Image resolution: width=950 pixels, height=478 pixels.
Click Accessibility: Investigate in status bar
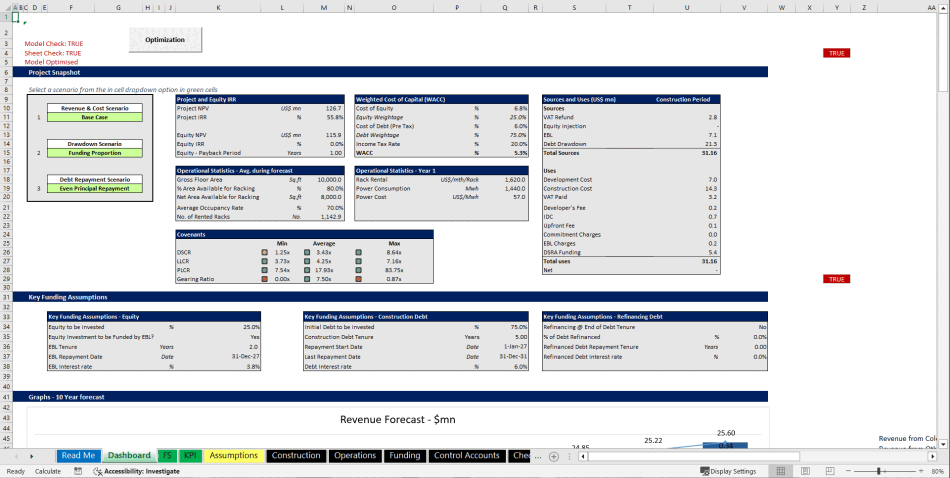135,471
